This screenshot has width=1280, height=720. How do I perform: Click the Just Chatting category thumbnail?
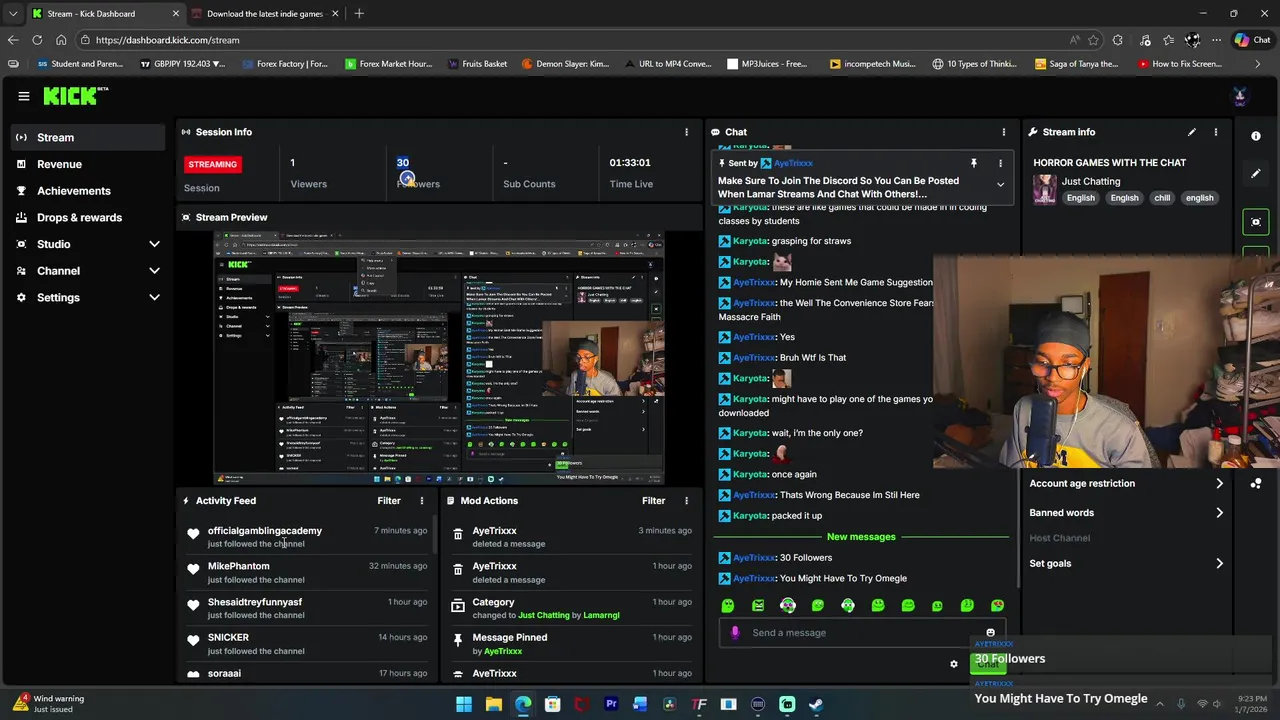point(1044,189)
